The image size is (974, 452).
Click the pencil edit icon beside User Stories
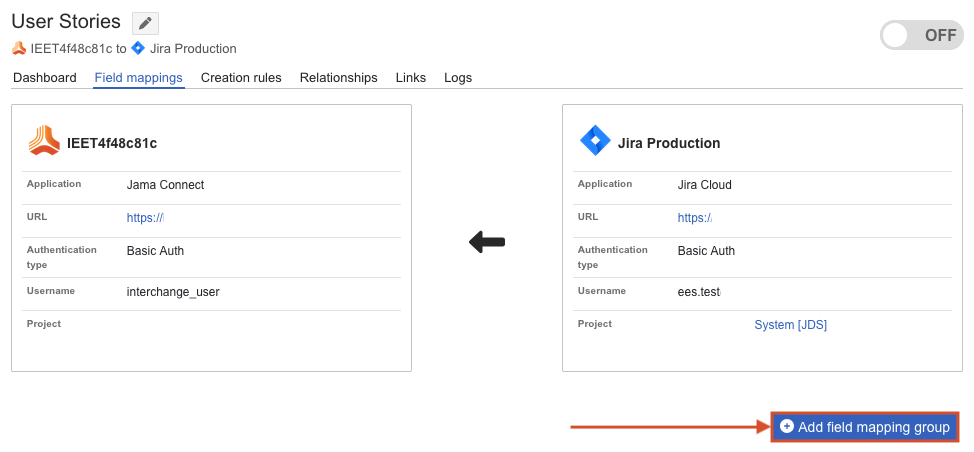pyautogui.click(x=145, y=24)
